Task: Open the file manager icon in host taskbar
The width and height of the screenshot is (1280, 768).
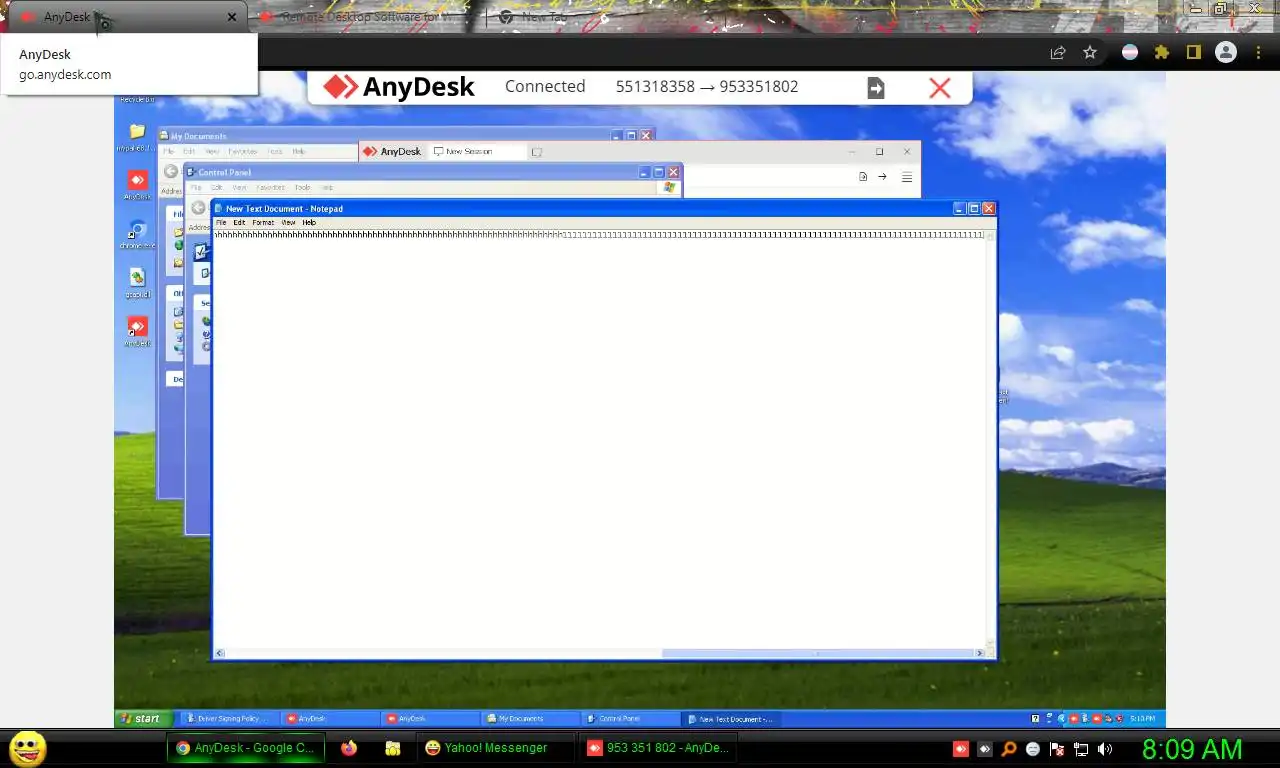Action: (393, 747)
